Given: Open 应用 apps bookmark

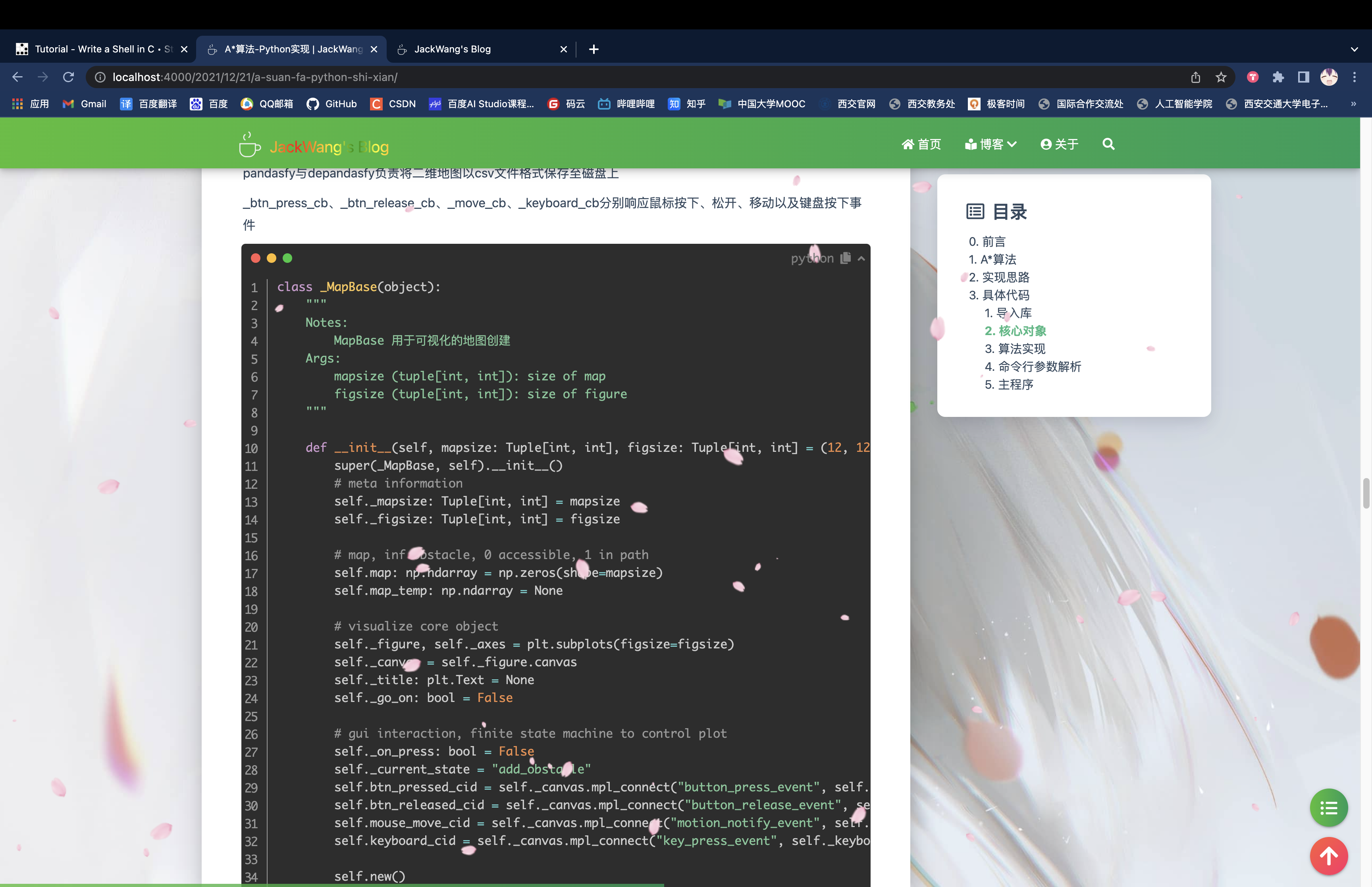Looking at the screenshot, I should 31,104.
